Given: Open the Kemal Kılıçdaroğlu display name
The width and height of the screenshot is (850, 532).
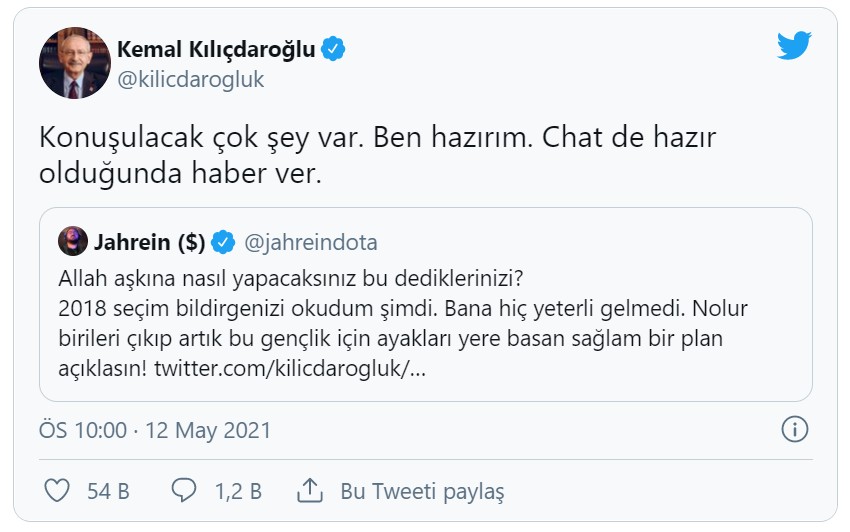Looking at the screenshot, I should (x=216, y=49).
